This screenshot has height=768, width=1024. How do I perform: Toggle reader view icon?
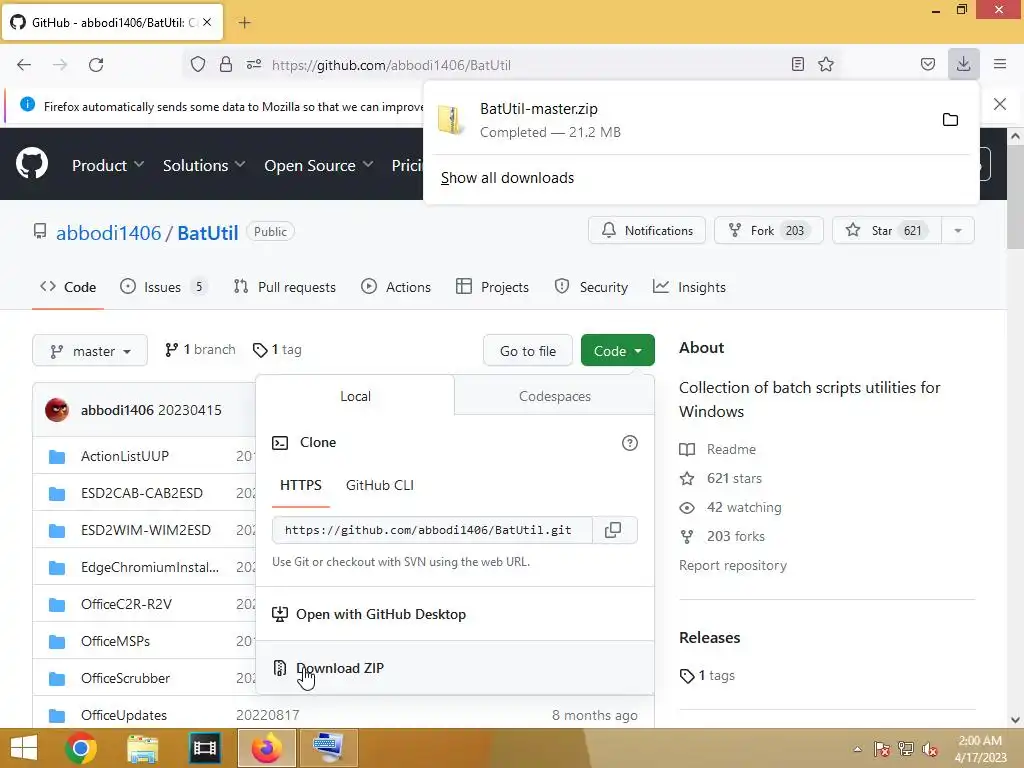click(797, 65)
